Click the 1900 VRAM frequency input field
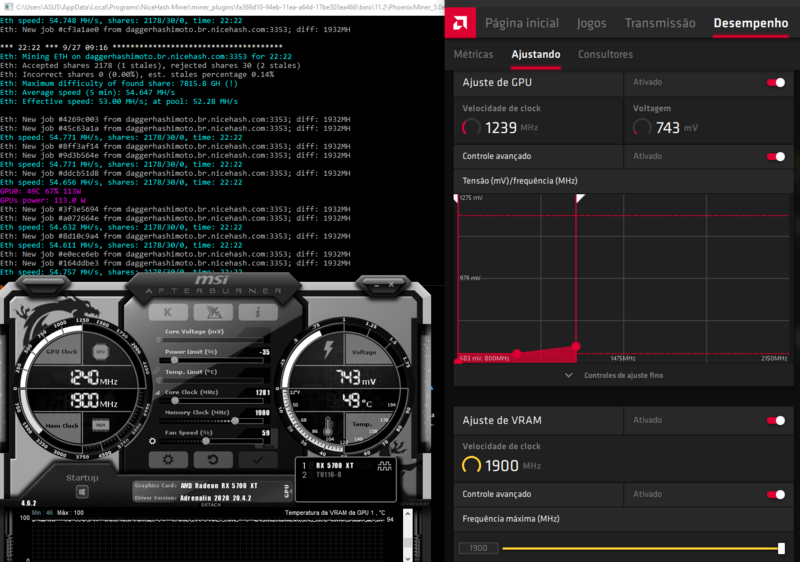The width and height of the screenshot is (800, 562). (478, 548)
